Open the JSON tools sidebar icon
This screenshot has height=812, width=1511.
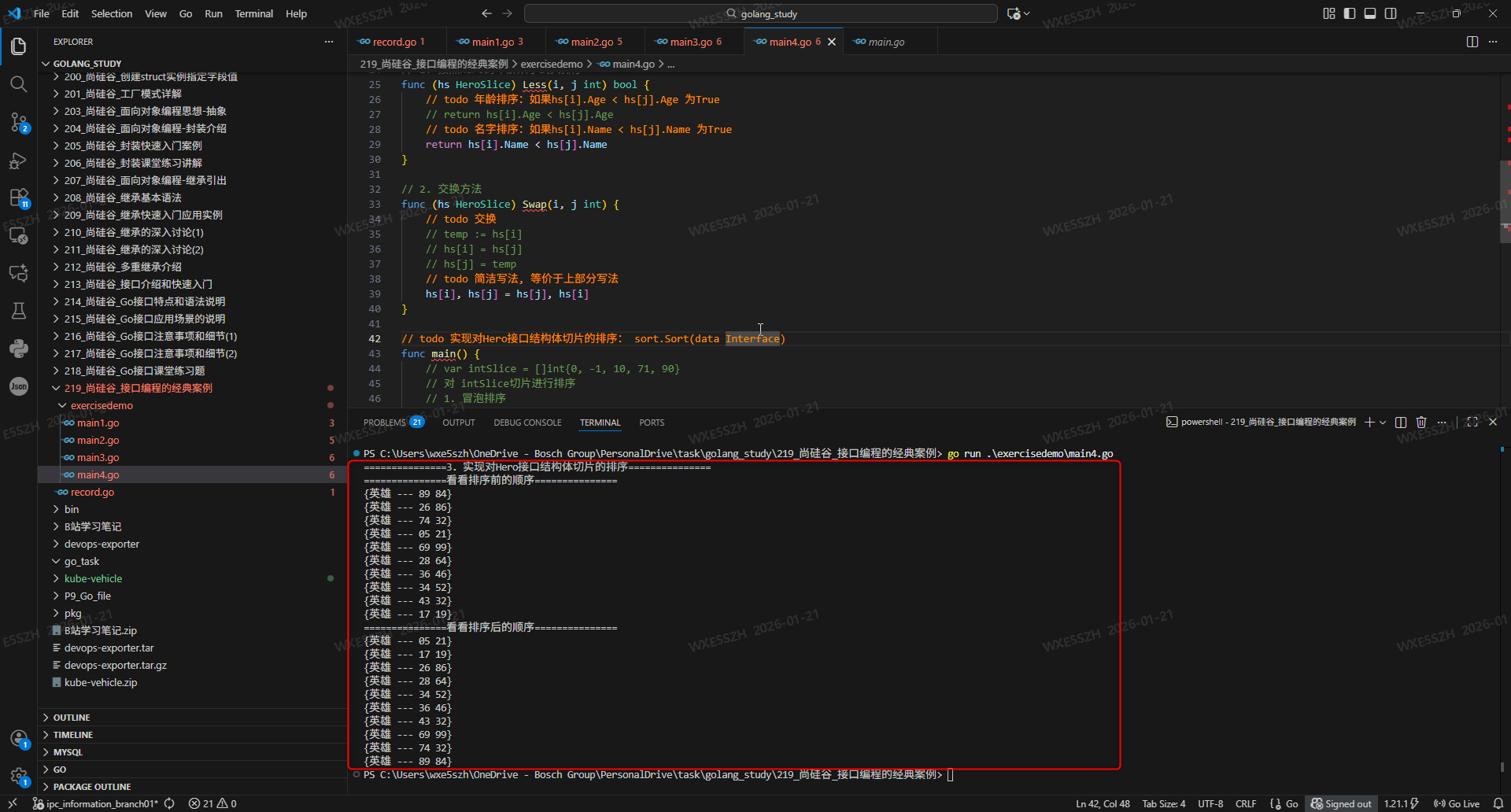coord(19,386)
